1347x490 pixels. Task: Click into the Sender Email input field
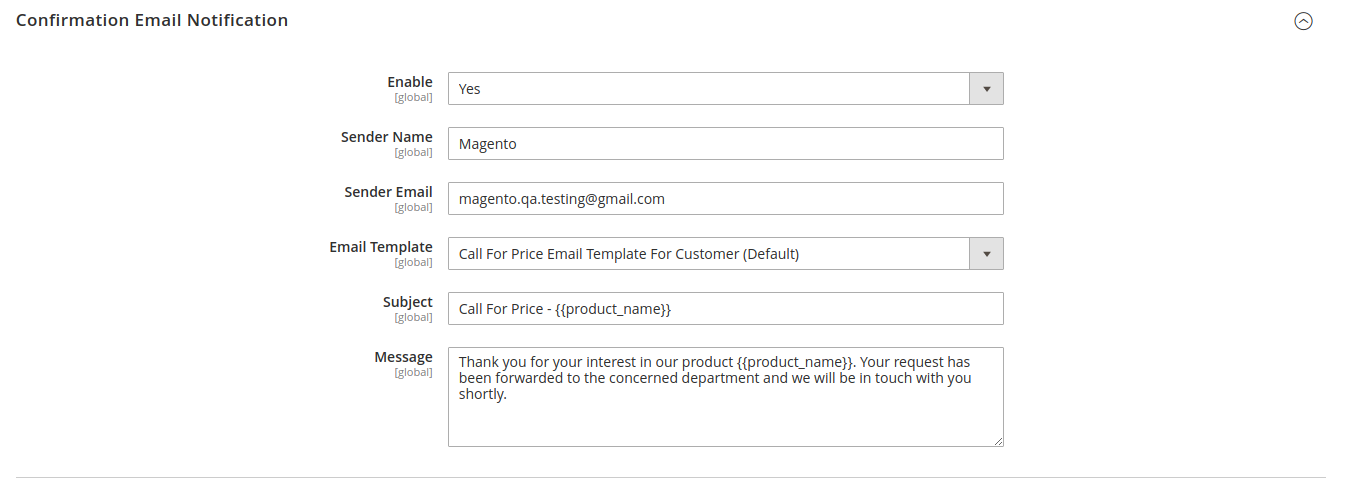[x=725, y=199]
